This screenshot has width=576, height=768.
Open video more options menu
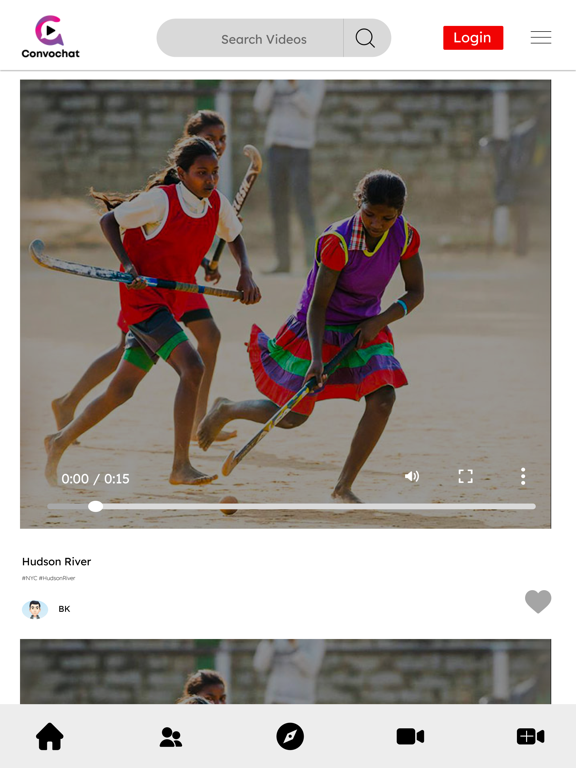pos(523,476)
